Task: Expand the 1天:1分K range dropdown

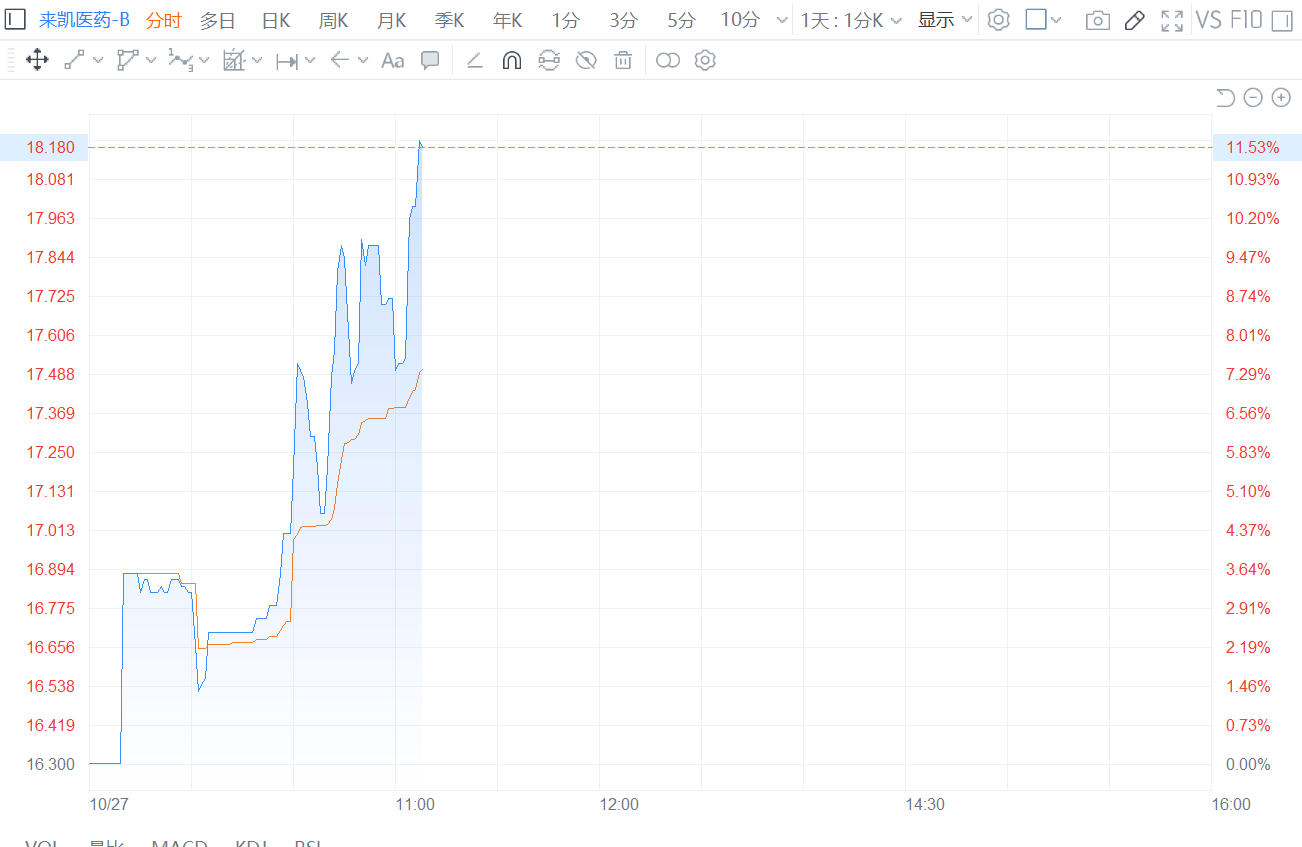Action: 851,20
